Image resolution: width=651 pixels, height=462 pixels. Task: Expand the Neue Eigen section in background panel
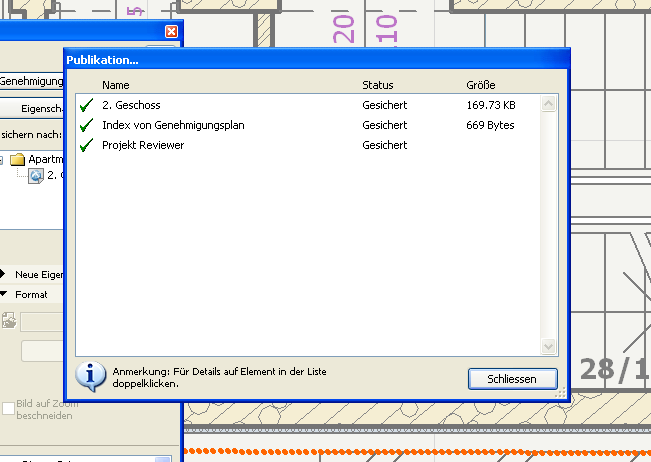point(2,274)
